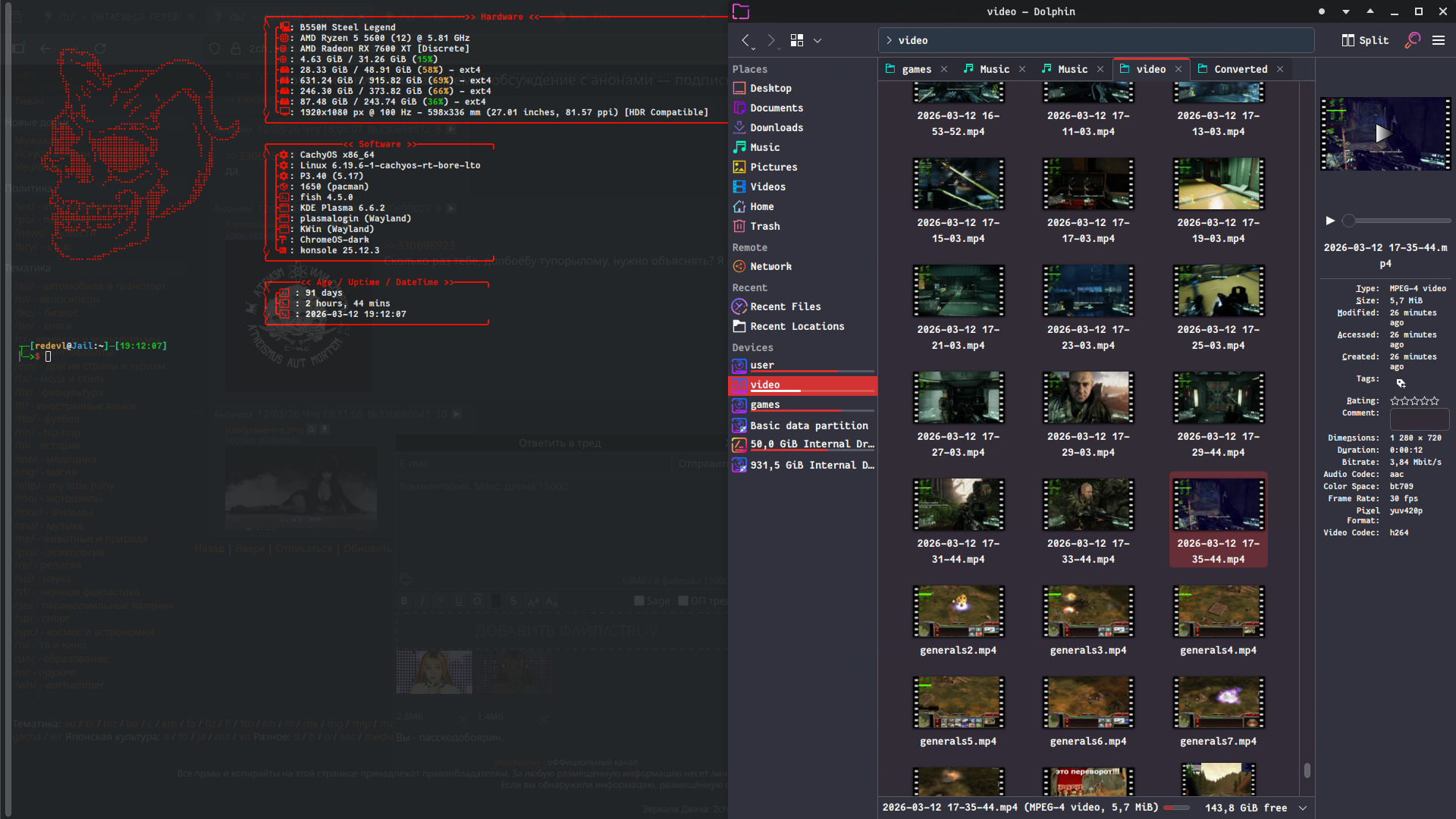1456x819 pixels.
Task: Open Recent Files in sidebar
Action: (x=785, y=307)
